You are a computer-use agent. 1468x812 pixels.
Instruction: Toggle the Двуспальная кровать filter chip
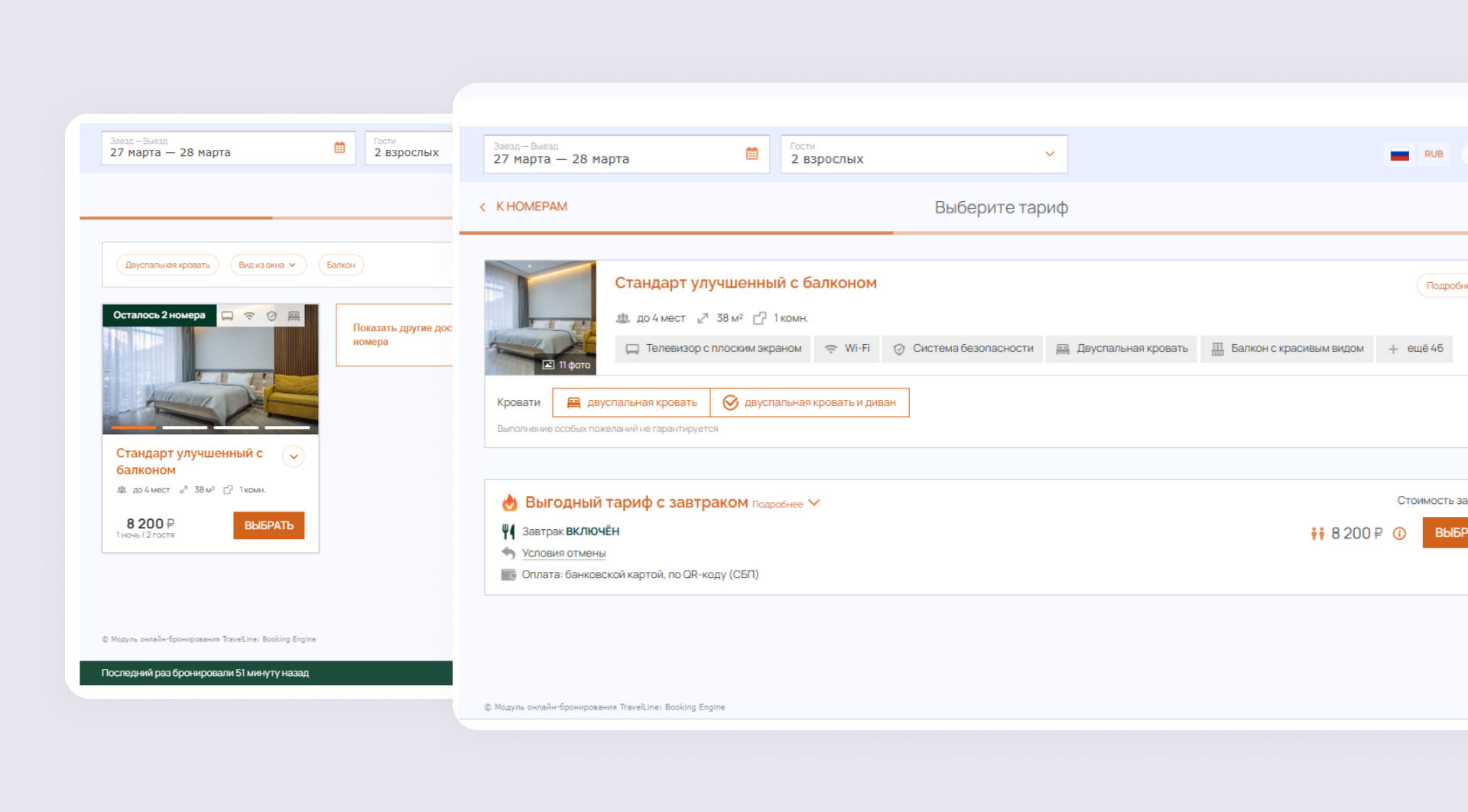(x=167, y=265)
